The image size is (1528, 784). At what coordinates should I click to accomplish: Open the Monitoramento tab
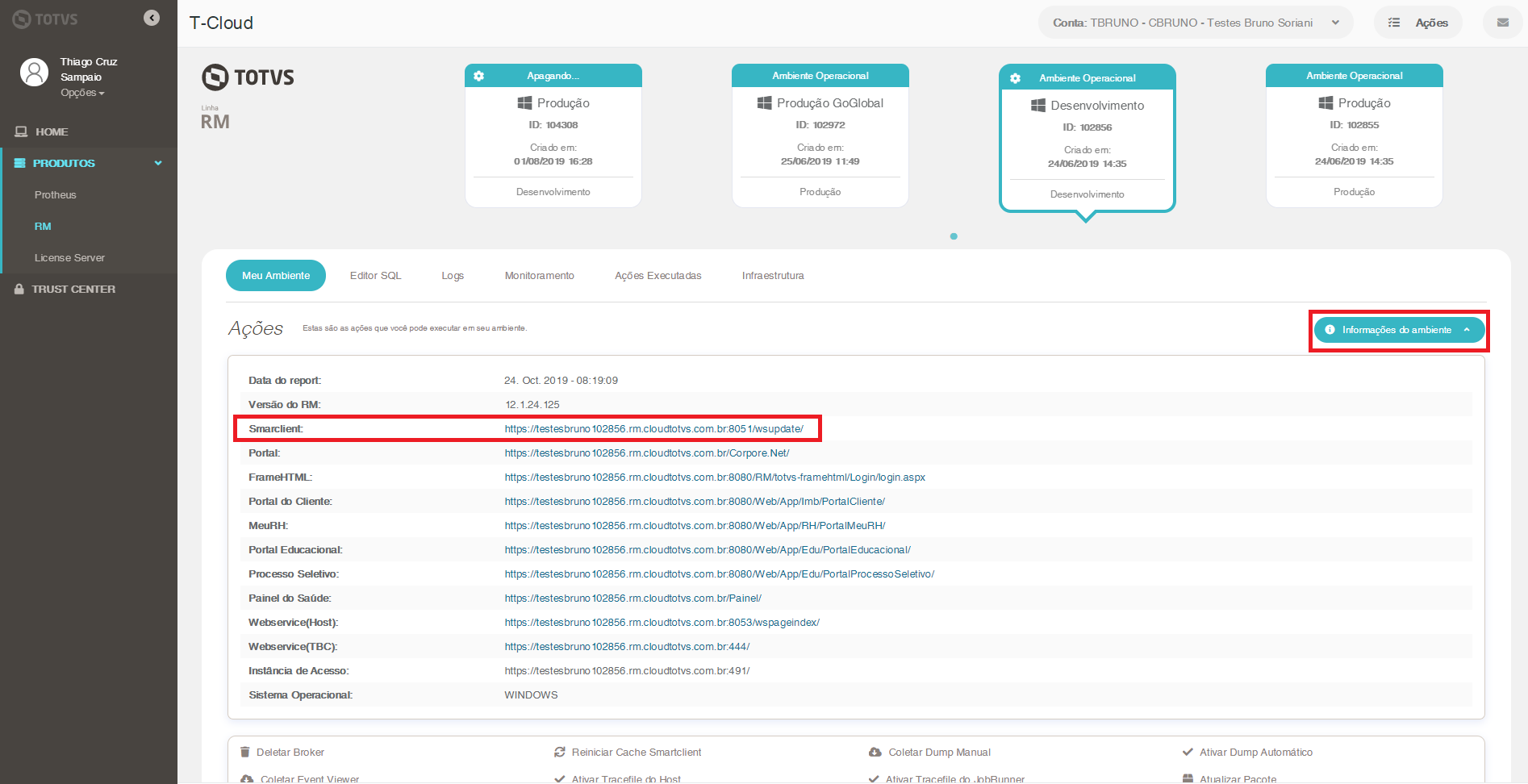pyautogui.click(x=538, y=275)
